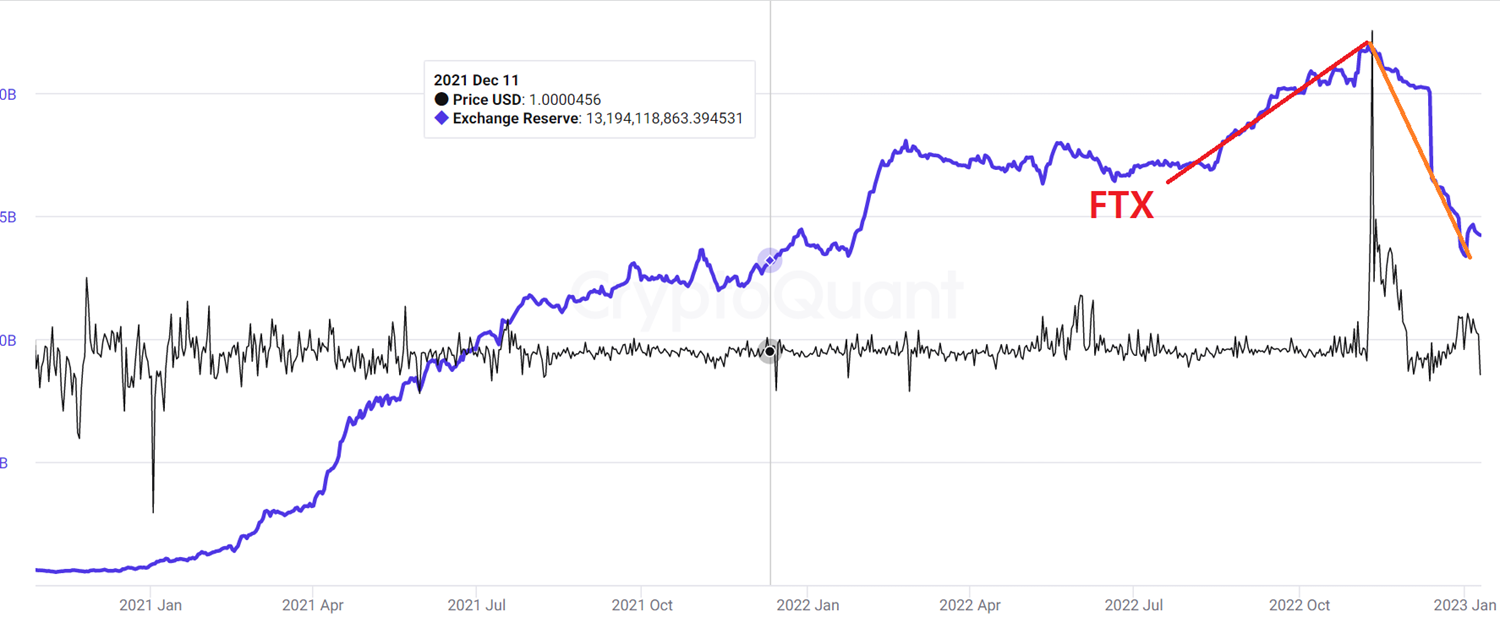Click the Price USD marker on Dec 11
Screen dimensions: 1500x623
pos(769,351)
